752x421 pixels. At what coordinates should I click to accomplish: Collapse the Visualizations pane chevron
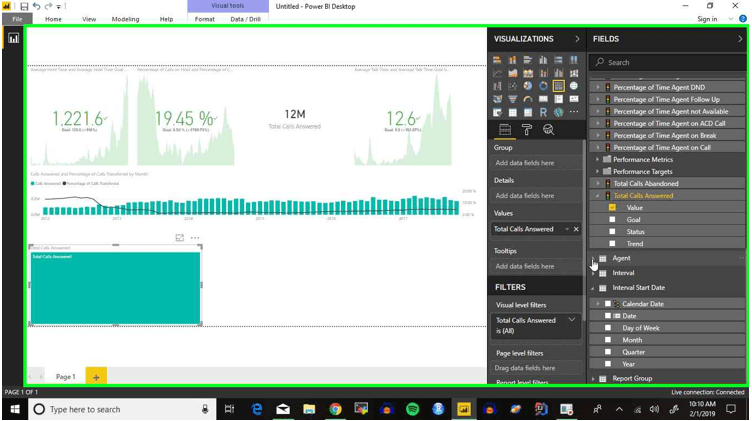(x=577, y=39)
